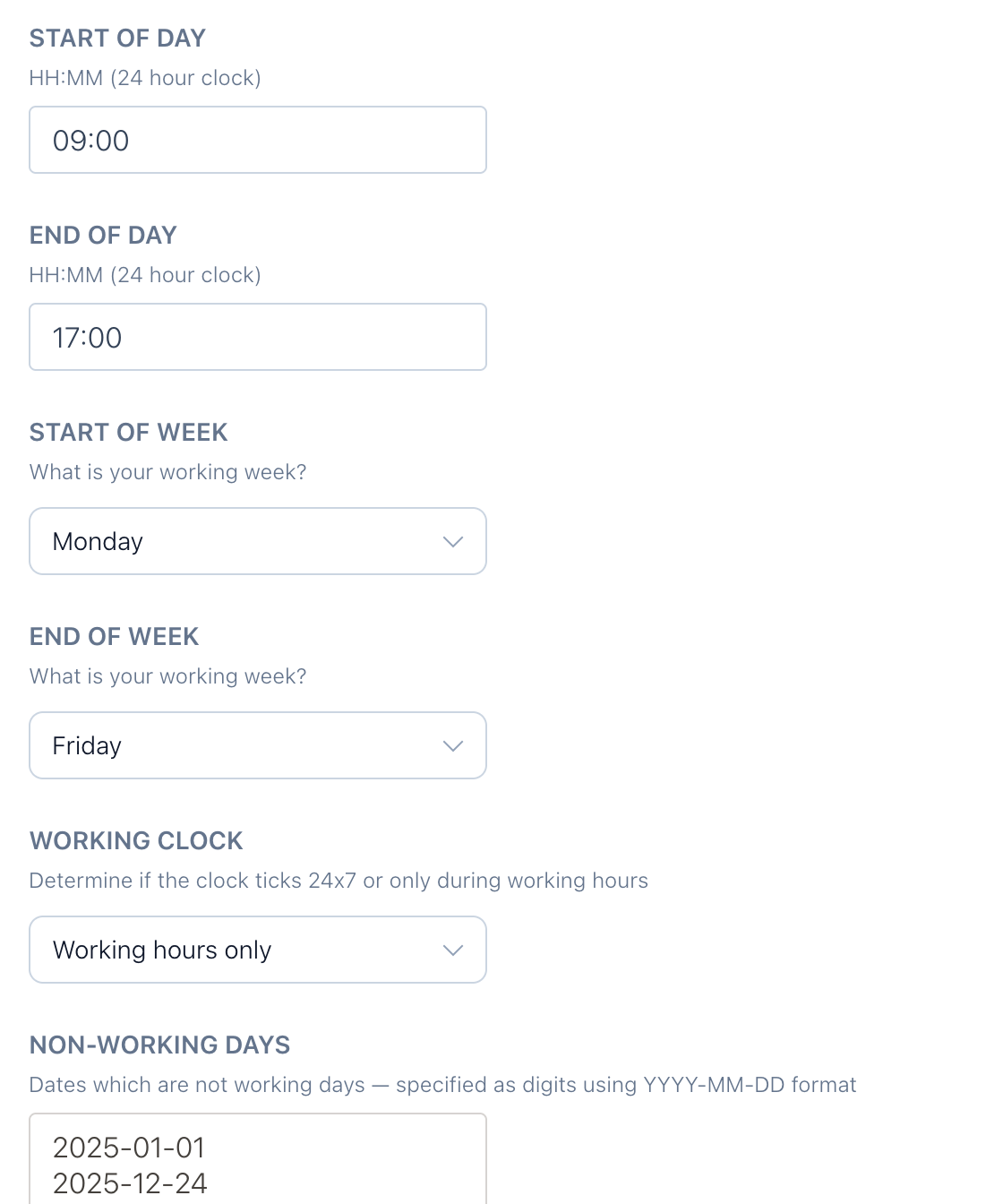Focus the End of Day field showing 17:00
1003x1204 pixels.
[x=257, y=337]
